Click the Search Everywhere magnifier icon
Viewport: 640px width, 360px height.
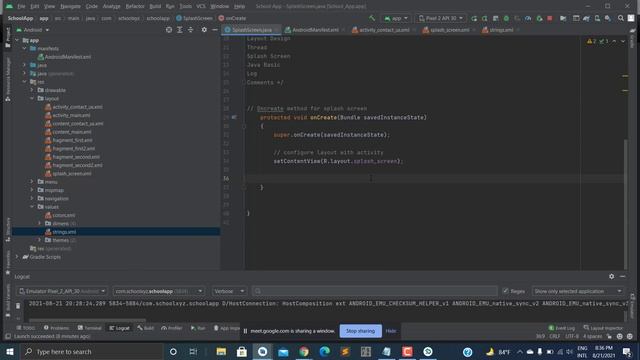[x=620, y=18]
